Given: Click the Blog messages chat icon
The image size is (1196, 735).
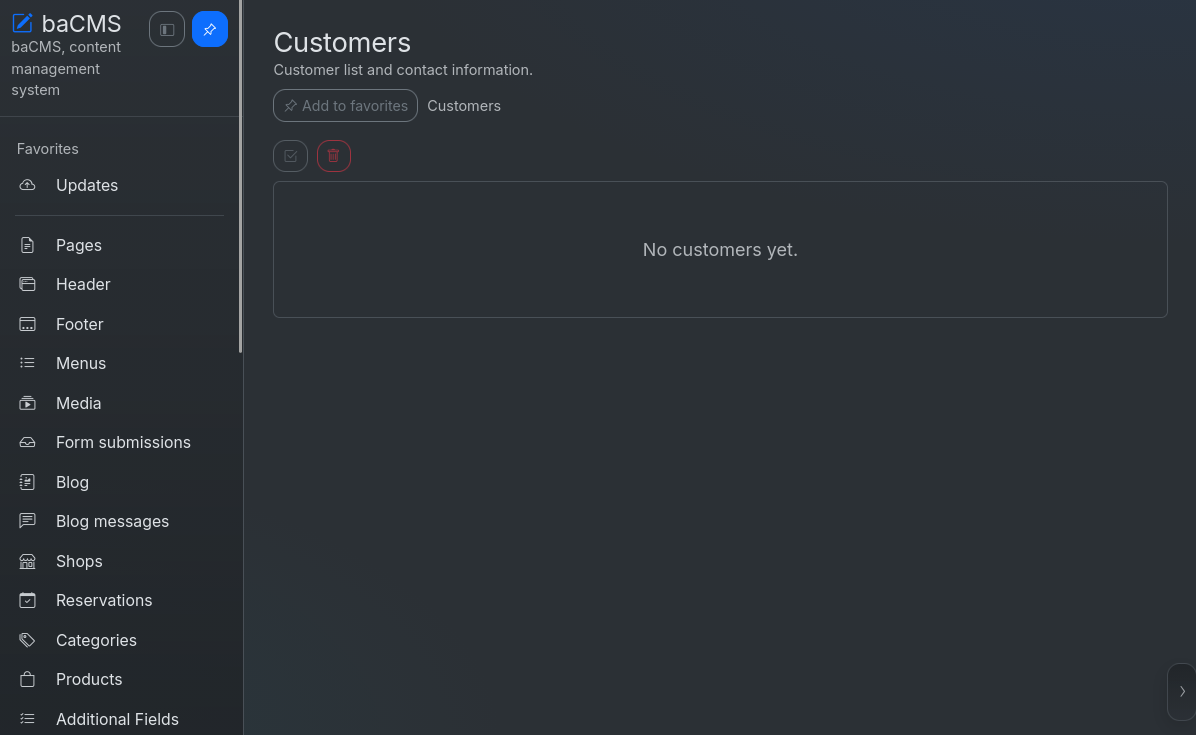Looking at the screenshot, I should (x=27, y=521).
